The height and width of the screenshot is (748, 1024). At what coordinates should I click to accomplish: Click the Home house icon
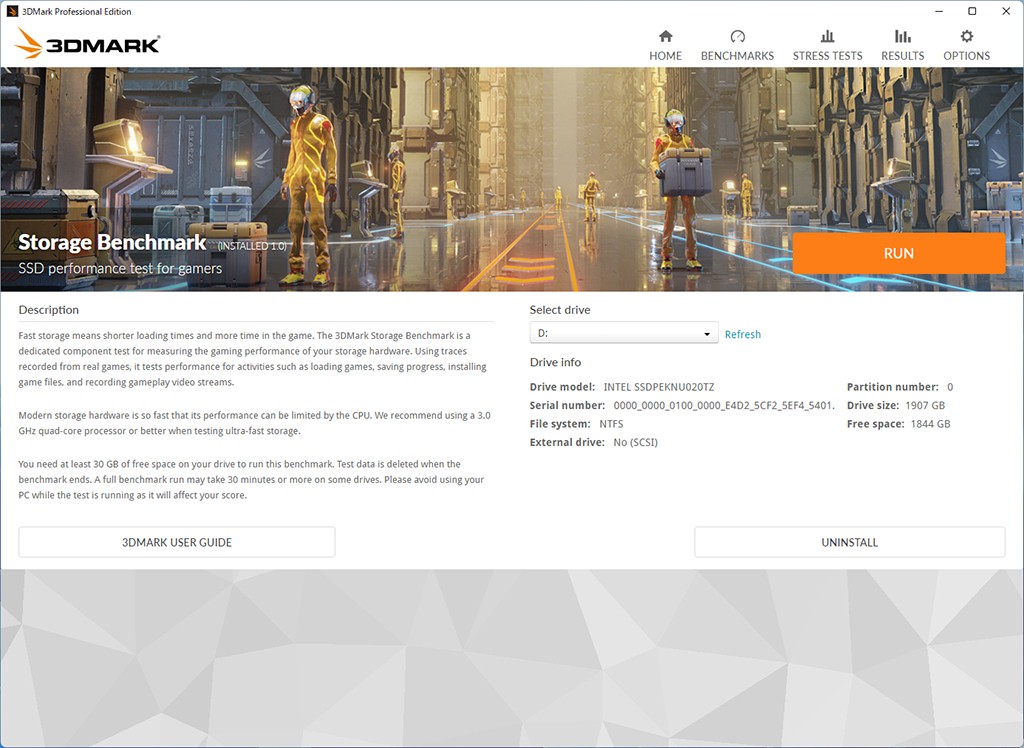click(x=665, y=36)
